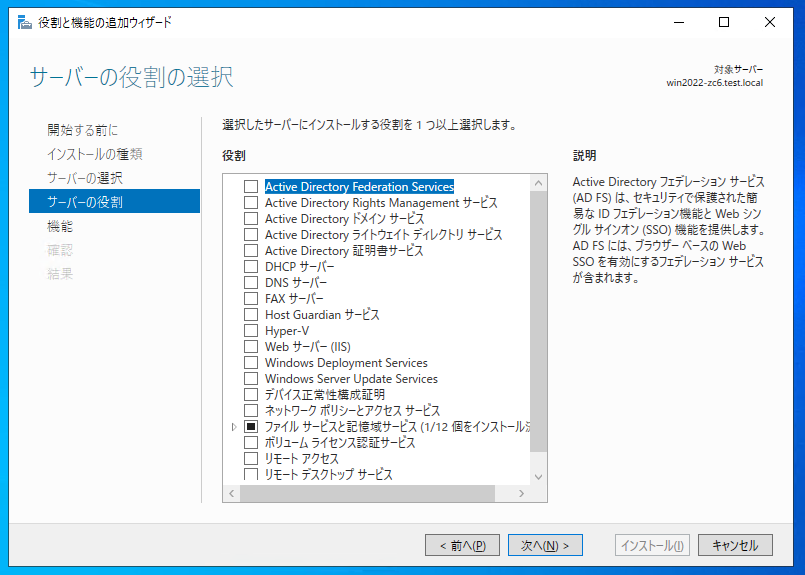Tick the FAX サーバー checkbox
This screenshot has width=805, height=575.
[251, 298]
